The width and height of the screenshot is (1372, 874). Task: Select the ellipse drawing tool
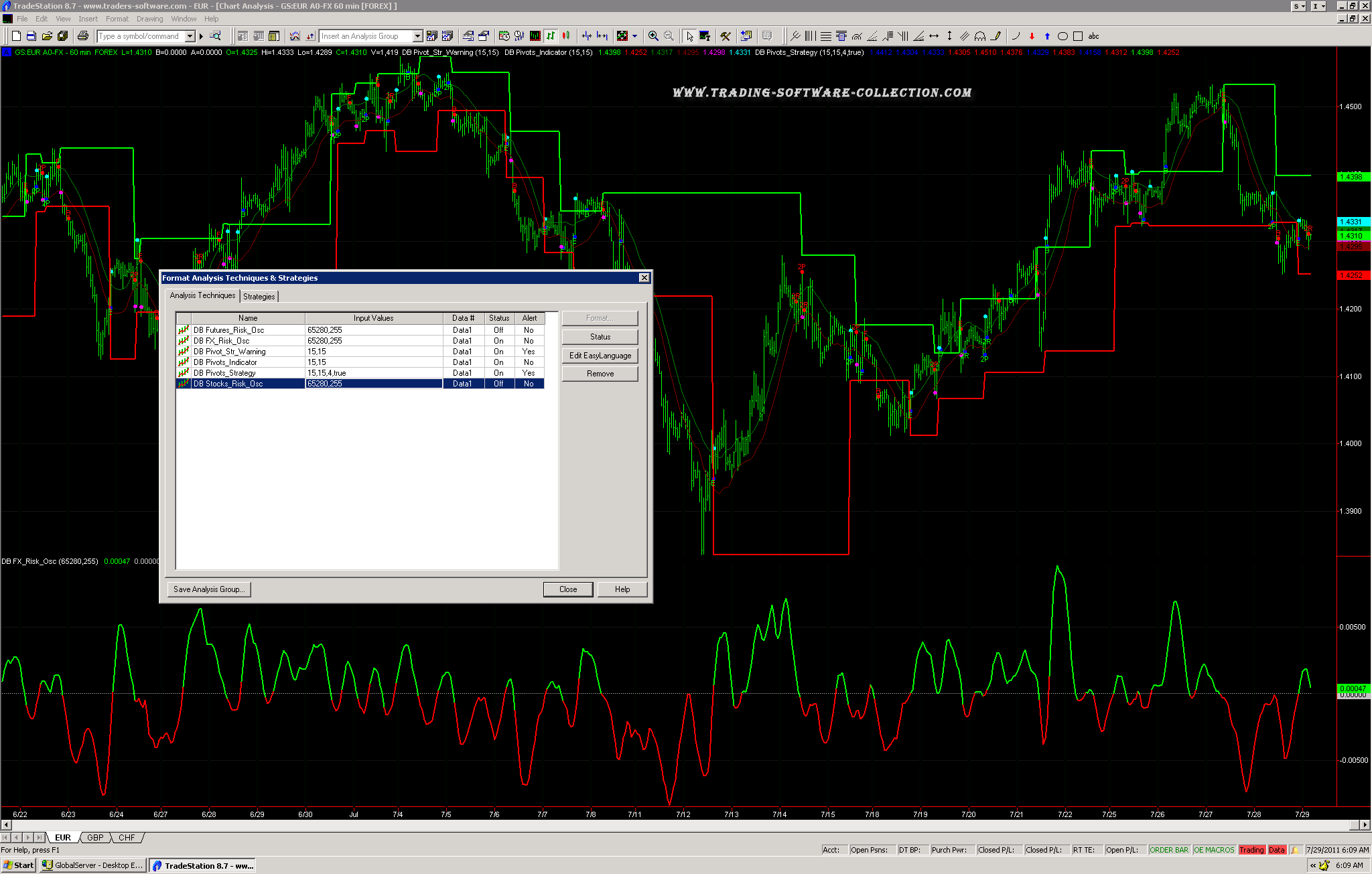[x=1062, y=36]
